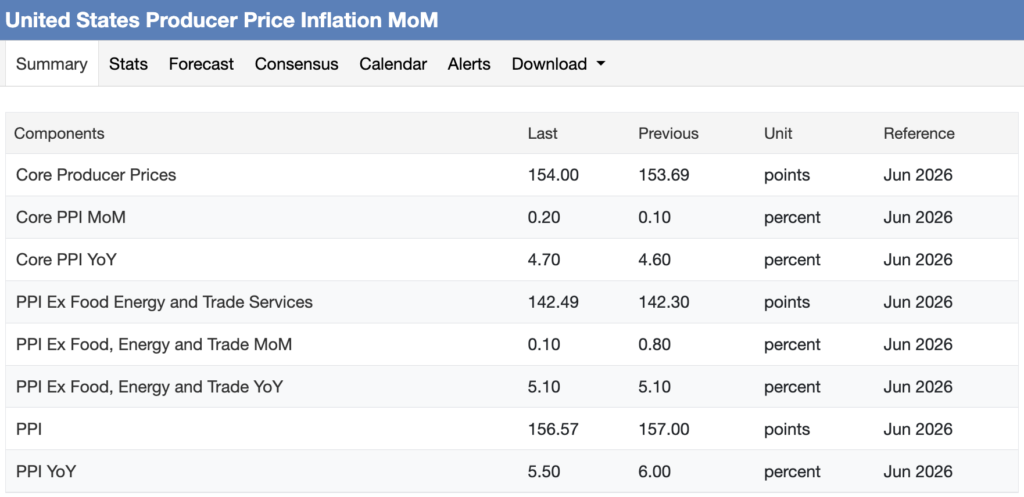Screen dimensions: 1024x497
Task: View the Consensus tab
Action: [x=296, y=64]
